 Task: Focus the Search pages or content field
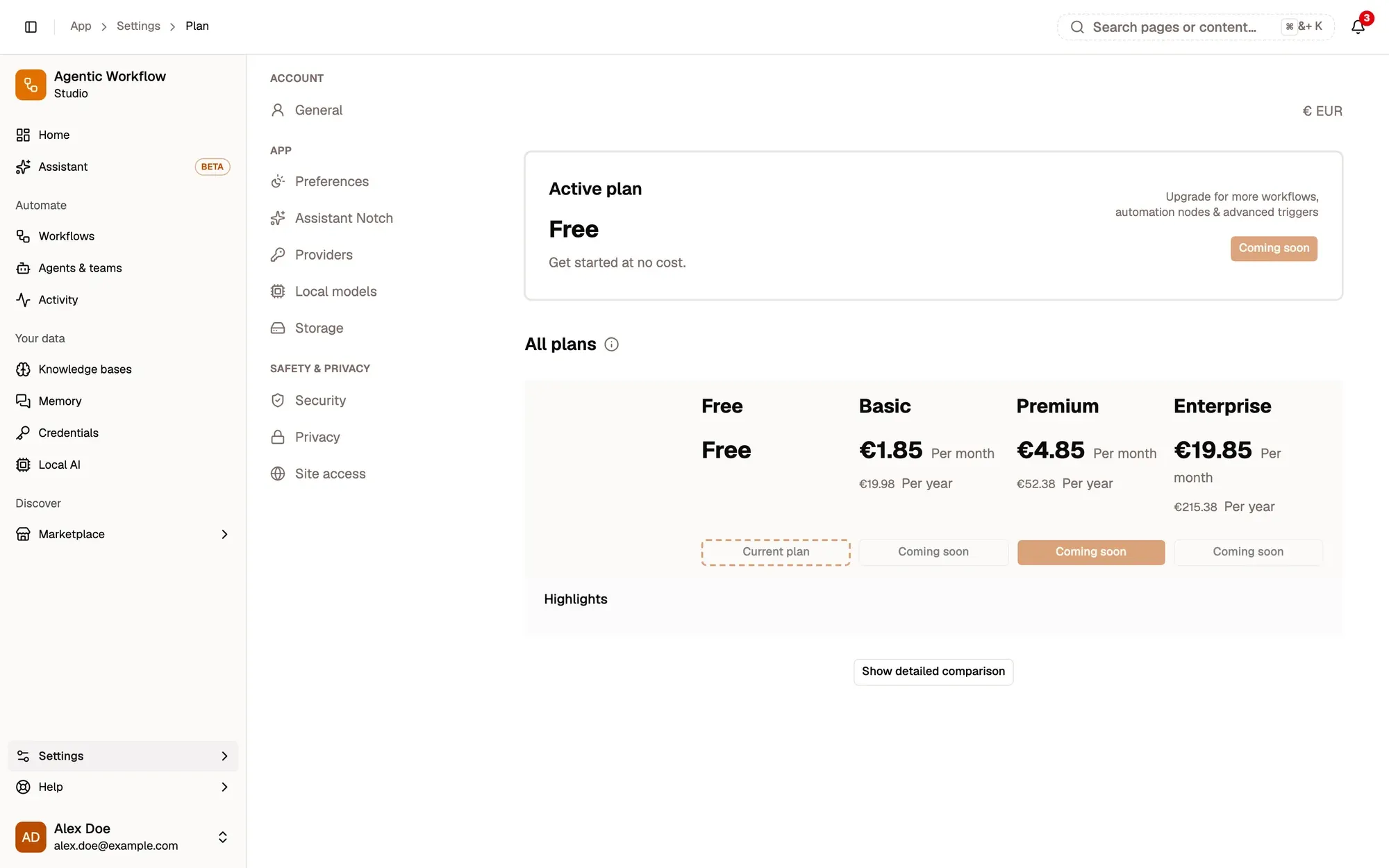1196,27
